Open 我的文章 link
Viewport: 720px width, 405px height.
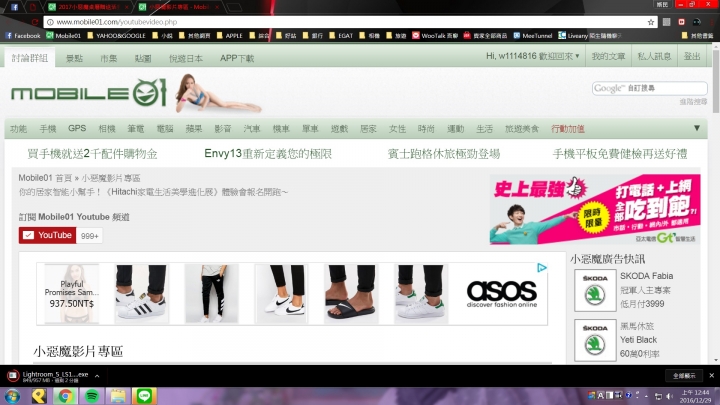point(608,56)
